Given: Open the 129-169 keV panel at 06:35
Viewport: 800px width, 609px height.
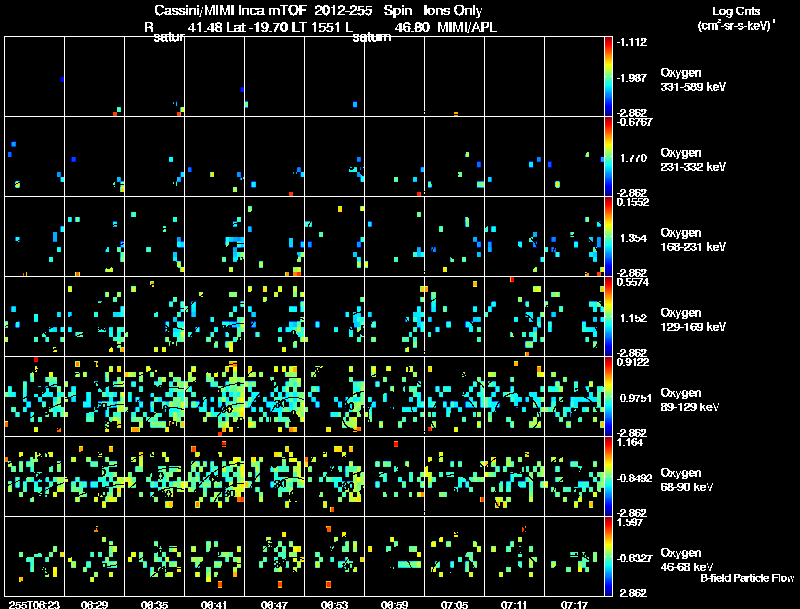Looking at the screenshot, I should pyautogui.click(x=155, y=317).
